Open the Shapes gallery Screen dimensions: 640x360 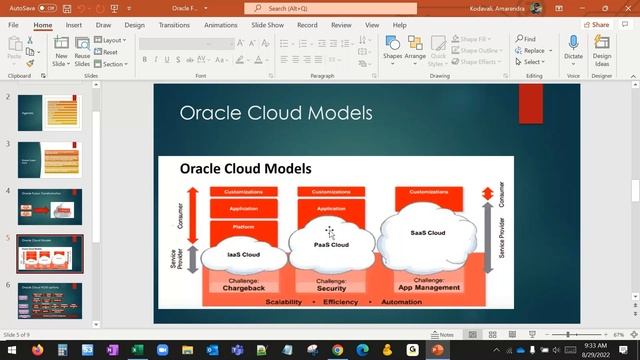tap(392, 51)
